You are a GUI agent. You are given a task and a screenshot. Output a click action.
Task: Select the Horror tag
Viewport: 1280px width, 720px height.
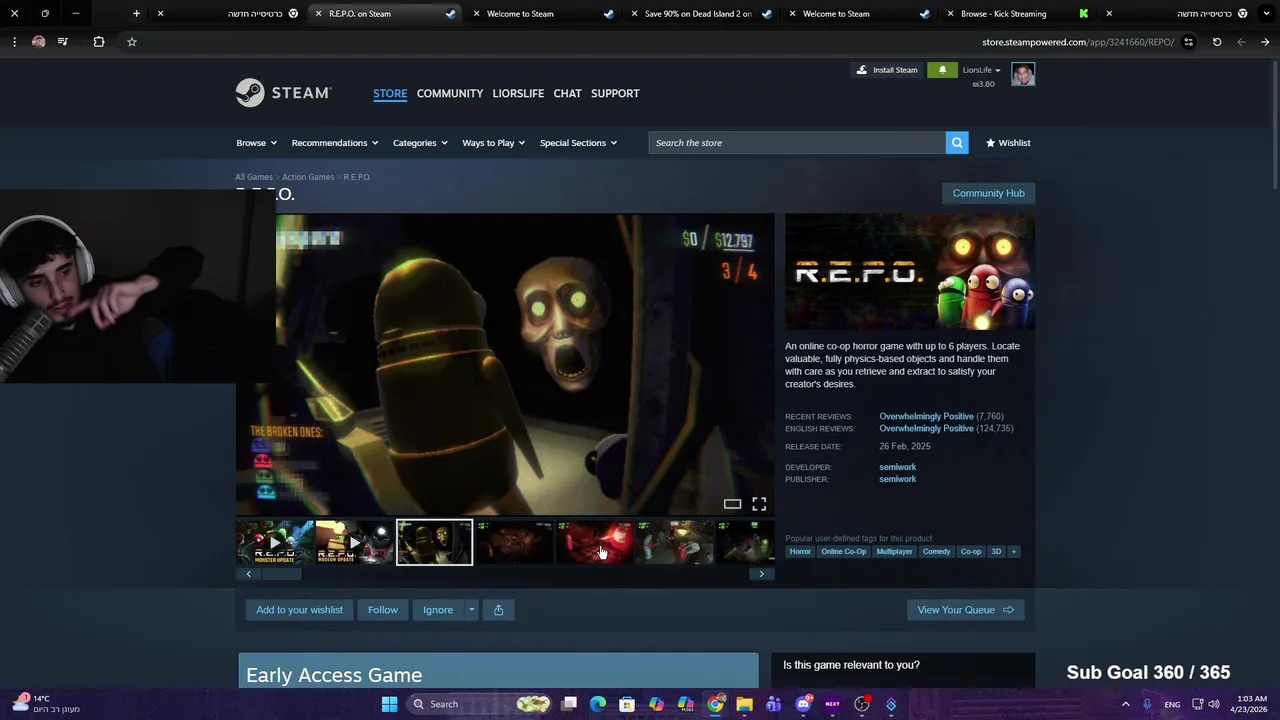(800, 552)
